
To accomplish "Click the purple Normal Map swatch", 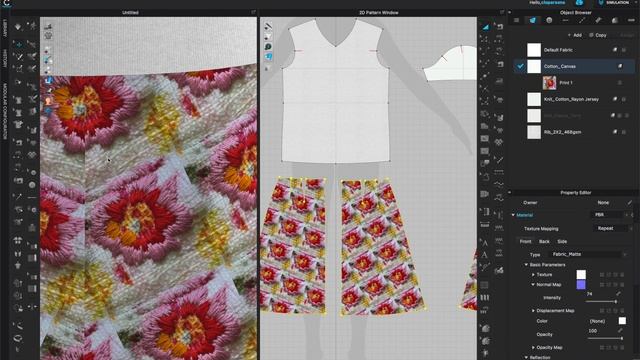I will point(581,284).
